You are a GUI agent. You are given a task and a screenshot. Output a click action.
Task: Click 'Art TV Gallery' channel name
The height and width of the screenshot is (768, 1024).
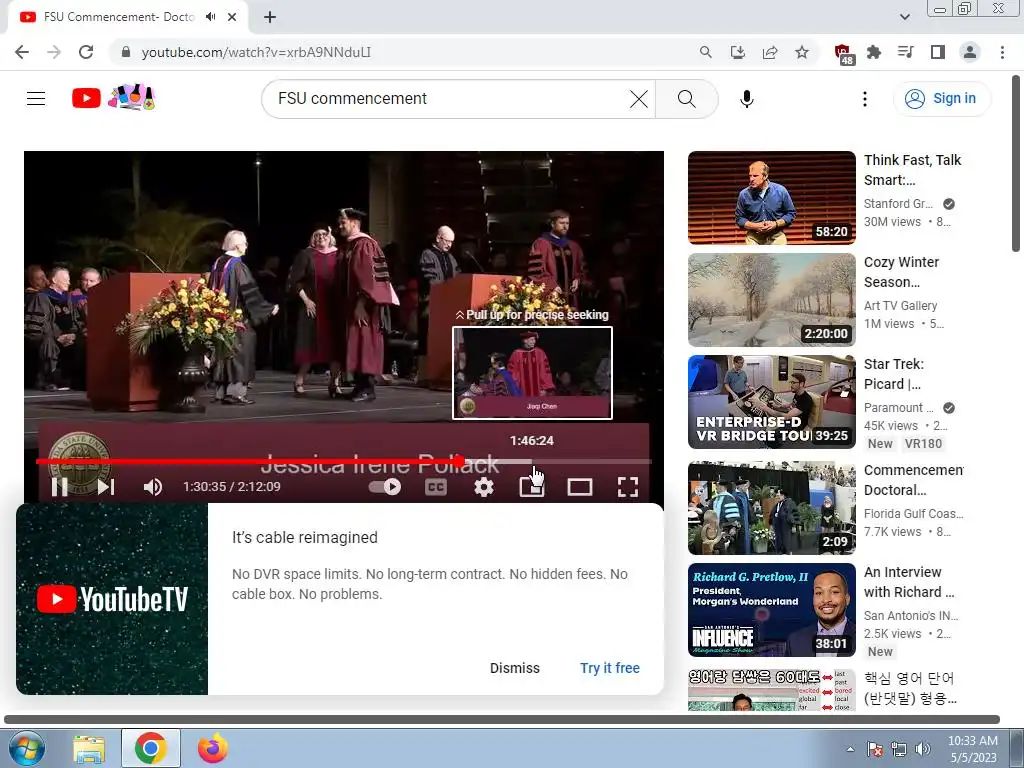900,306
